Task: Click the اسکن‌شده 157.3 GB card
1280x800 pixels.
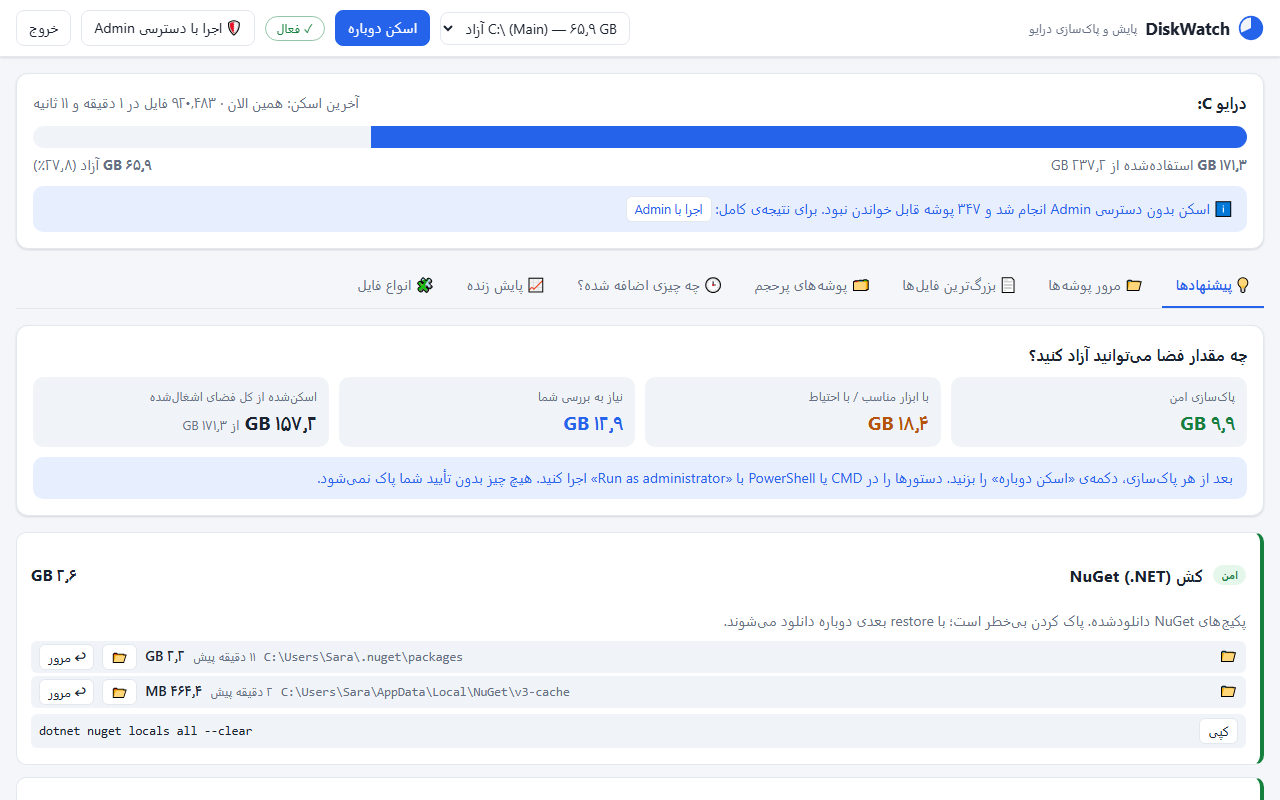Action: tap(181, 412)
